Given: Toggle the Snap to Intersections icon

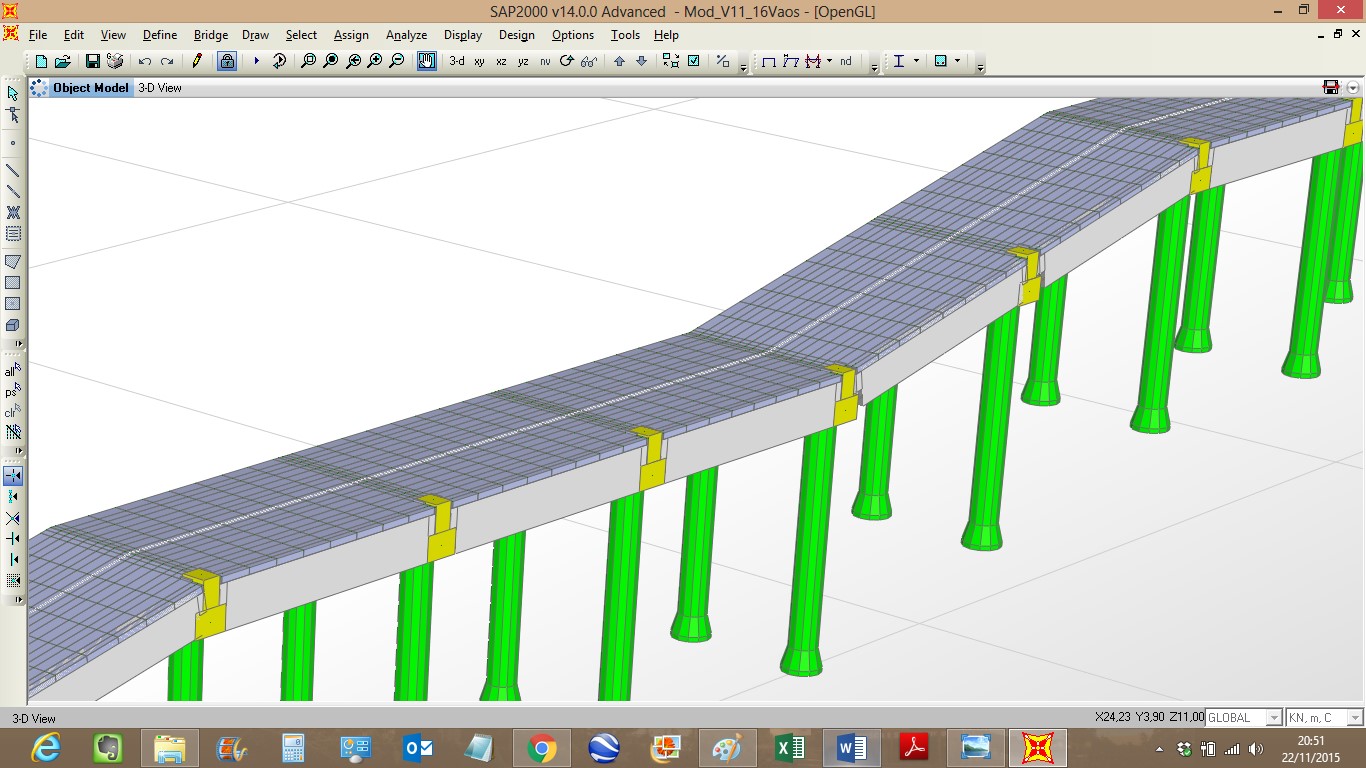Looking at the screenshot, I should (13, 518).
